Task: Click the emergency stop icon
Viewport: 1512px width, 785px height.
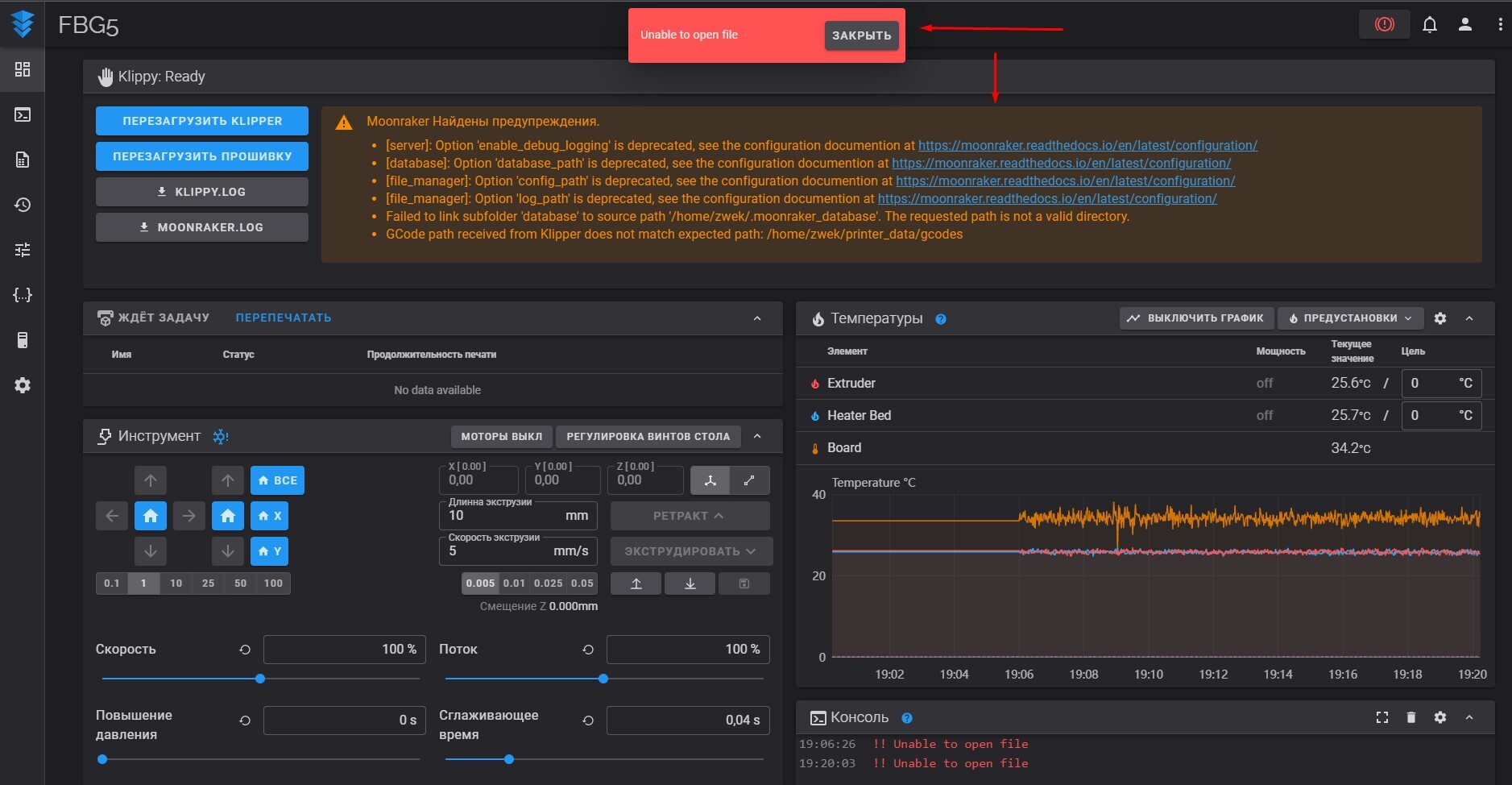Action: pyautogui.click(x=1384, y=24)
